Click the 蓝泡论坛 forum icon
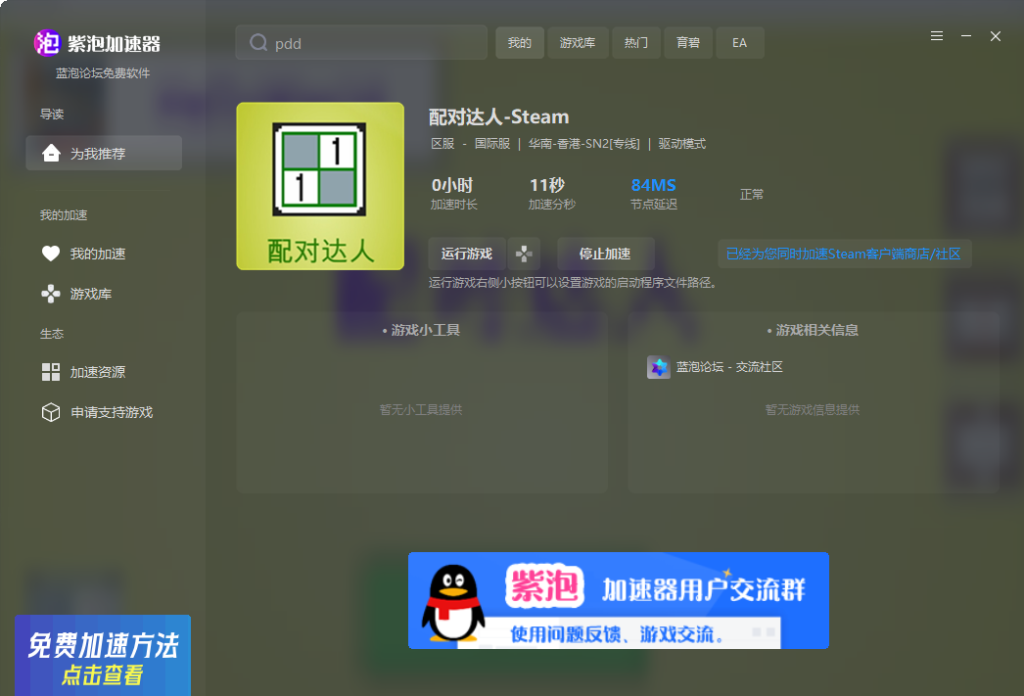The width and height of the screenshot is (1024, 696). pyautogui.click(x=658, y=367)
